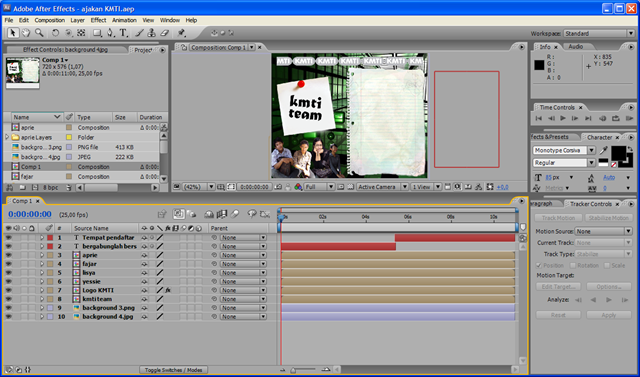Play the composition in Time Controls
Viewport: 640px width, 377px height.
[x=563, y=118]
